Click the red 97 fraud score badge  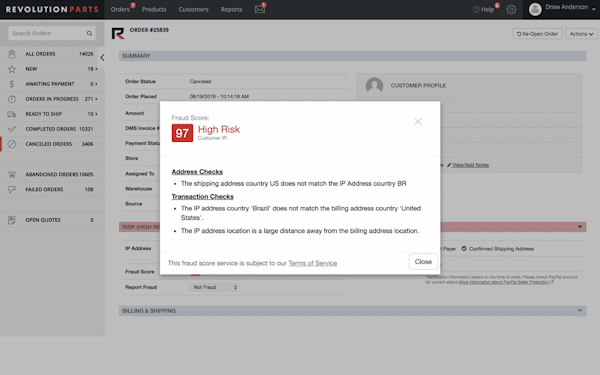pyautogui.click(x=182, y=133)
